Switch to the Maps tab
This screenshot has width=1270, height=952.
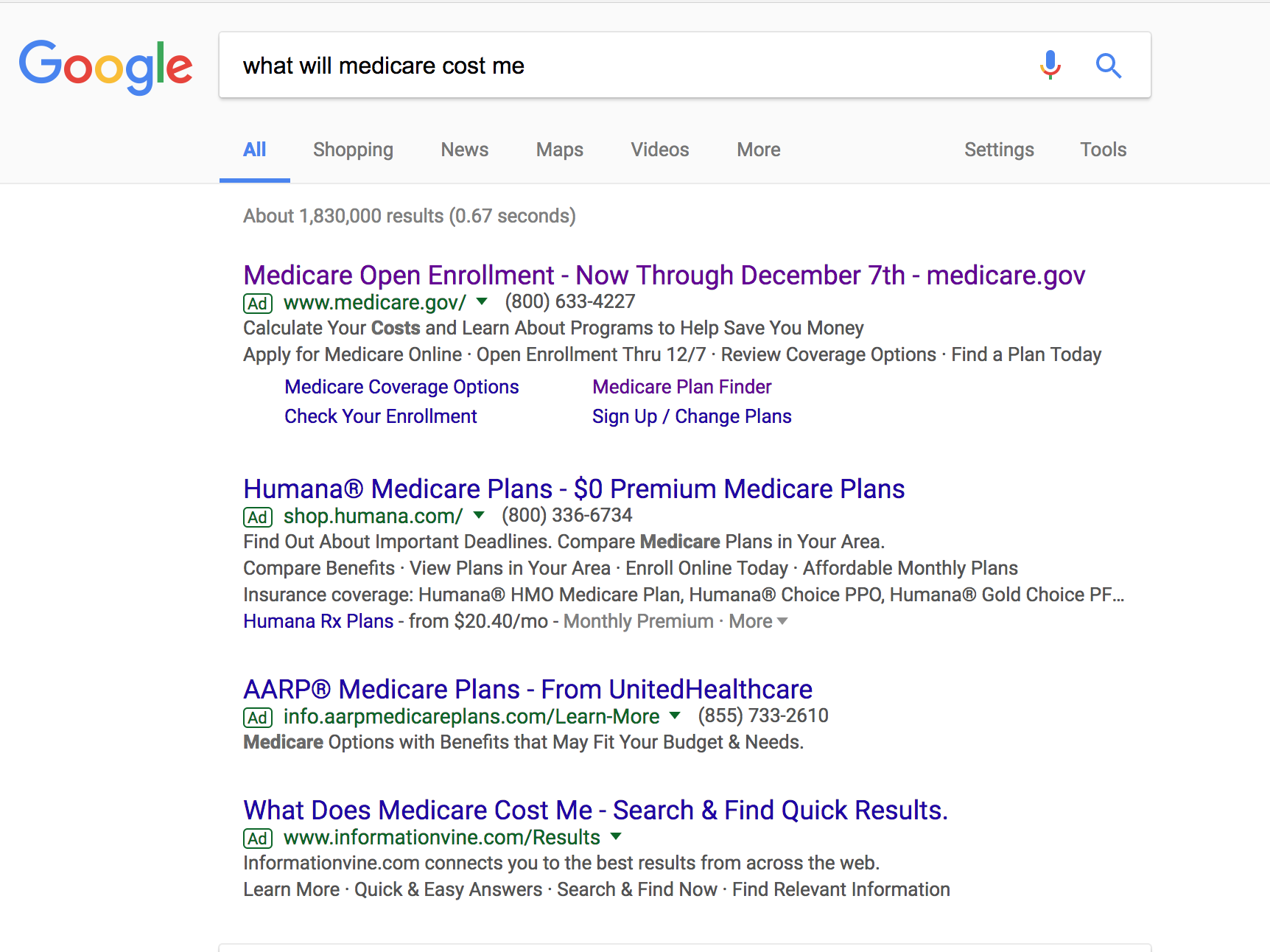(x=560, y=150)
